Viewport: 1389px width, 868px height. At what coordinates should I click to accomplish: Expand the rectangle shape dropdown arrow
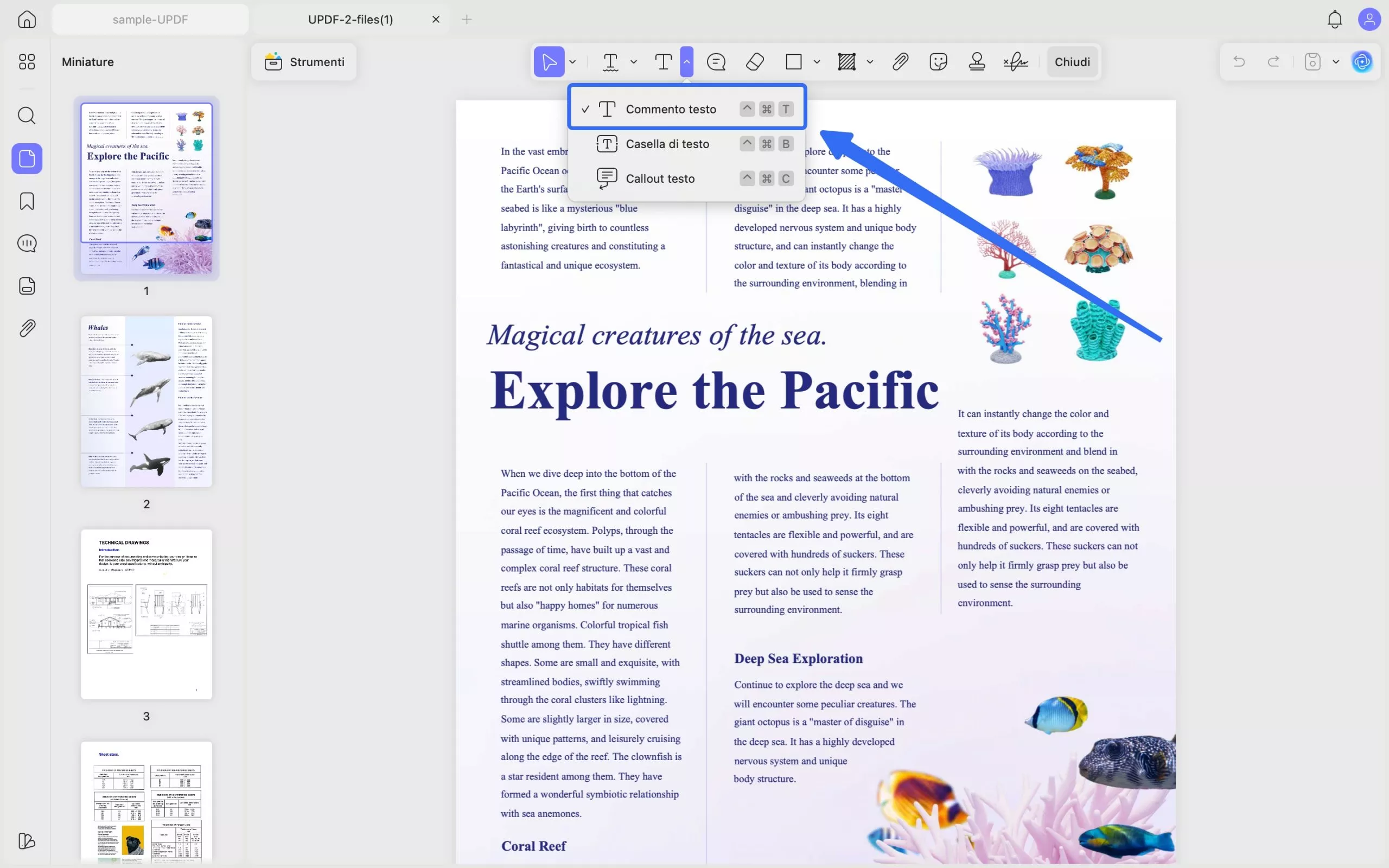tap(817, 61)
